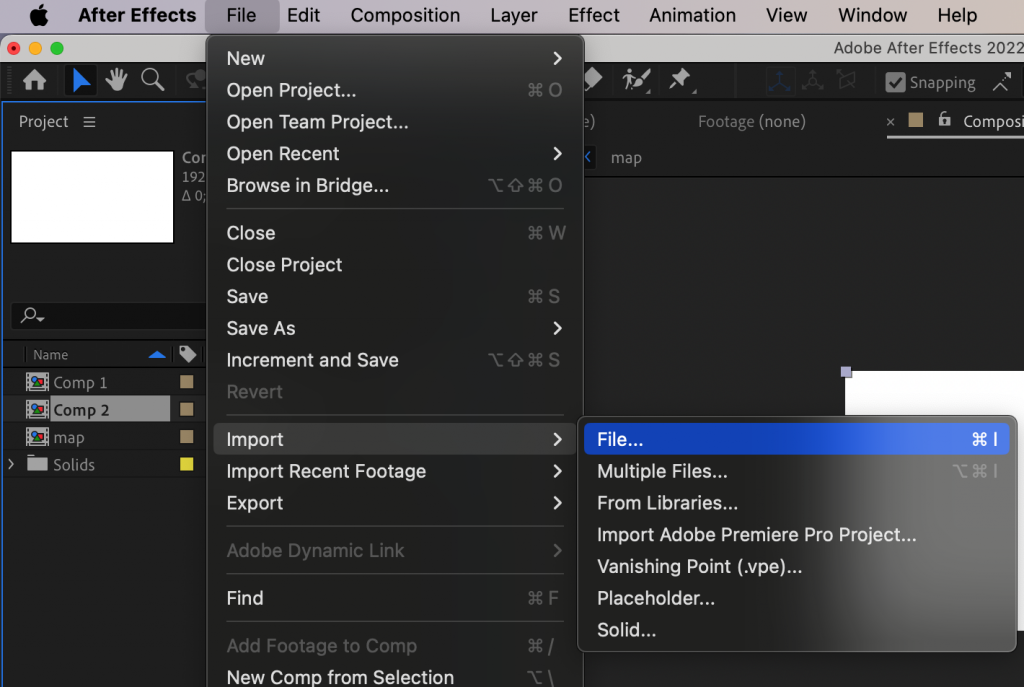Disable the Snapping checkbox

tap(895, 82)
